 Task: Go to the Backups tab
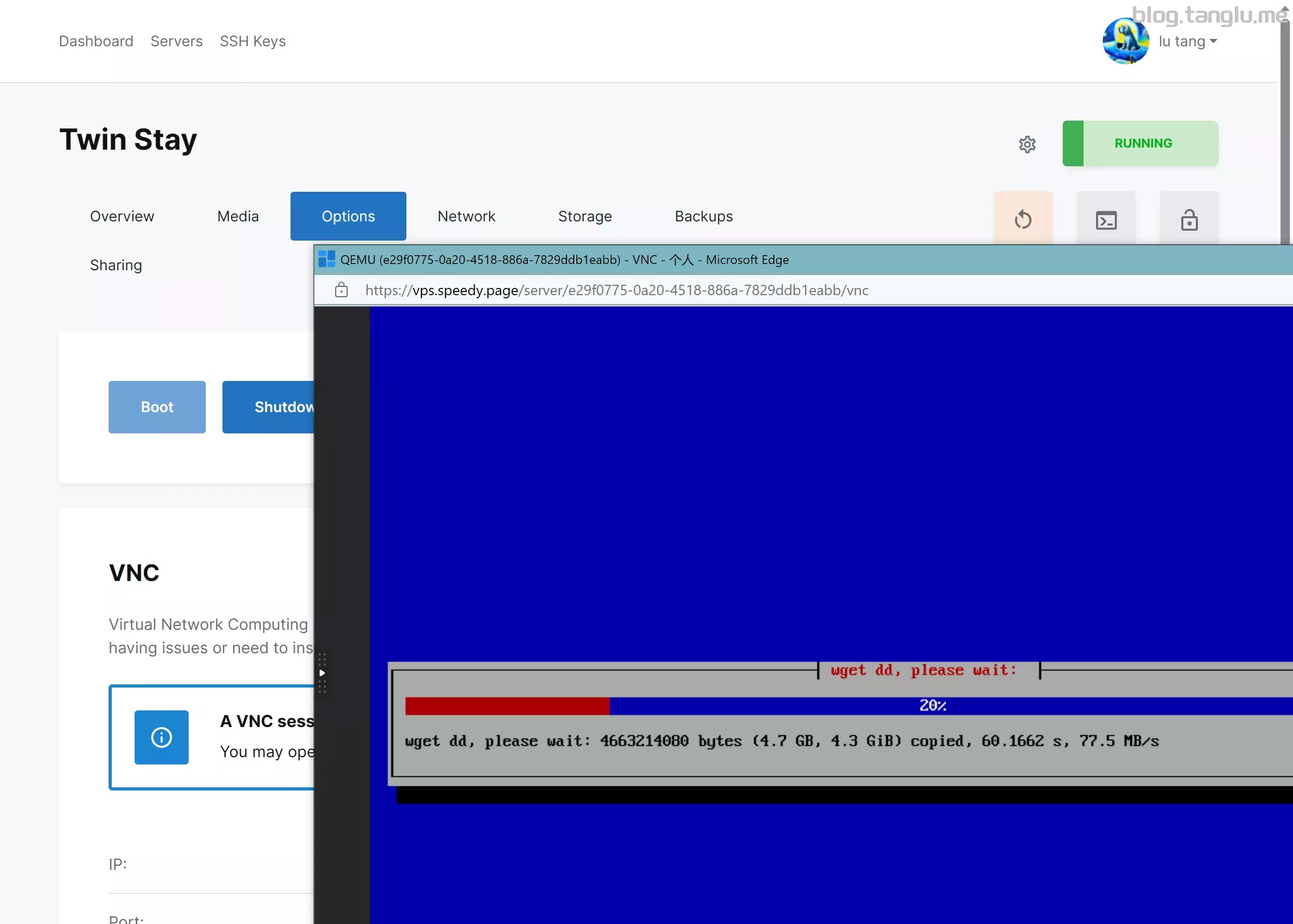(x=703, y=216)
